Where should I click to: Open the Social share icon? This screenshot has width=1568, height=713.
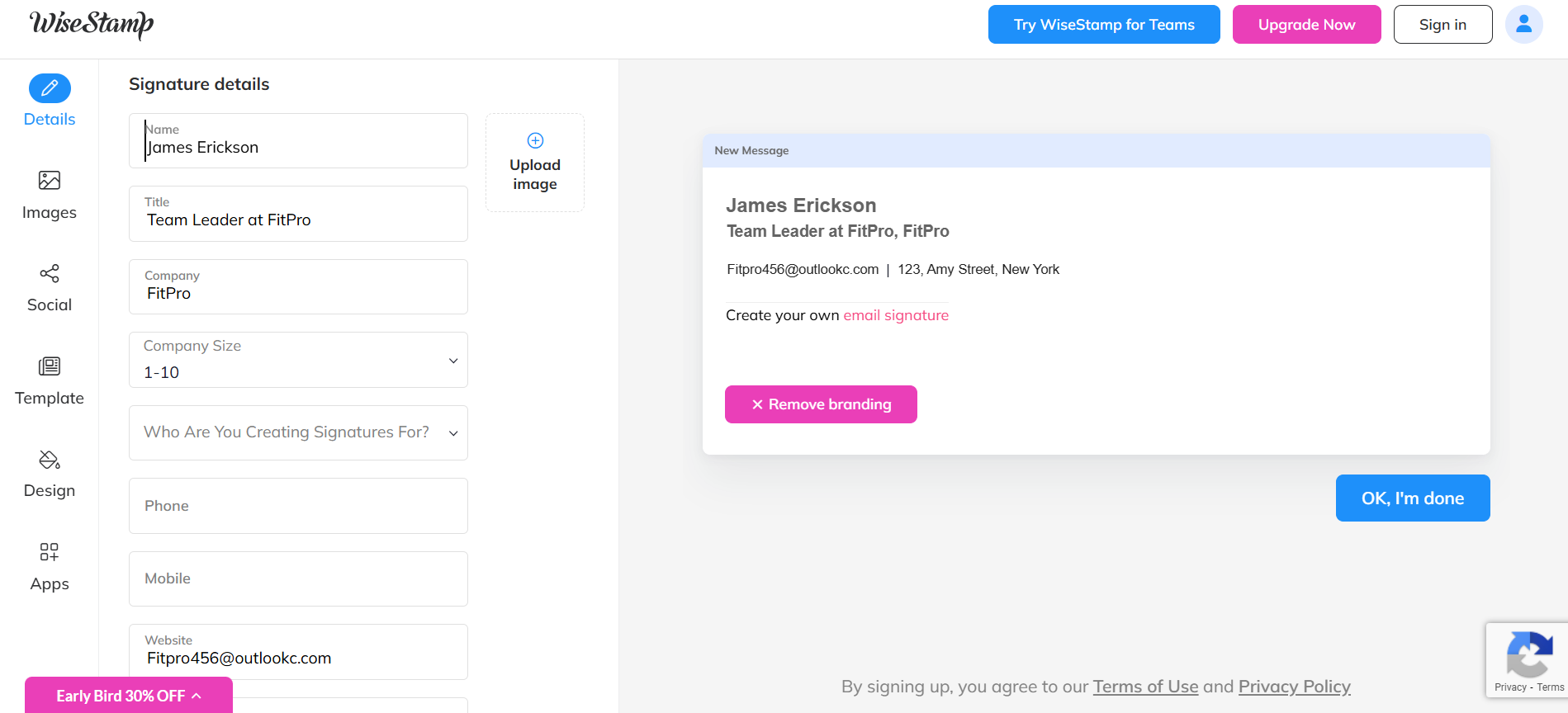(x=50, y=273)
